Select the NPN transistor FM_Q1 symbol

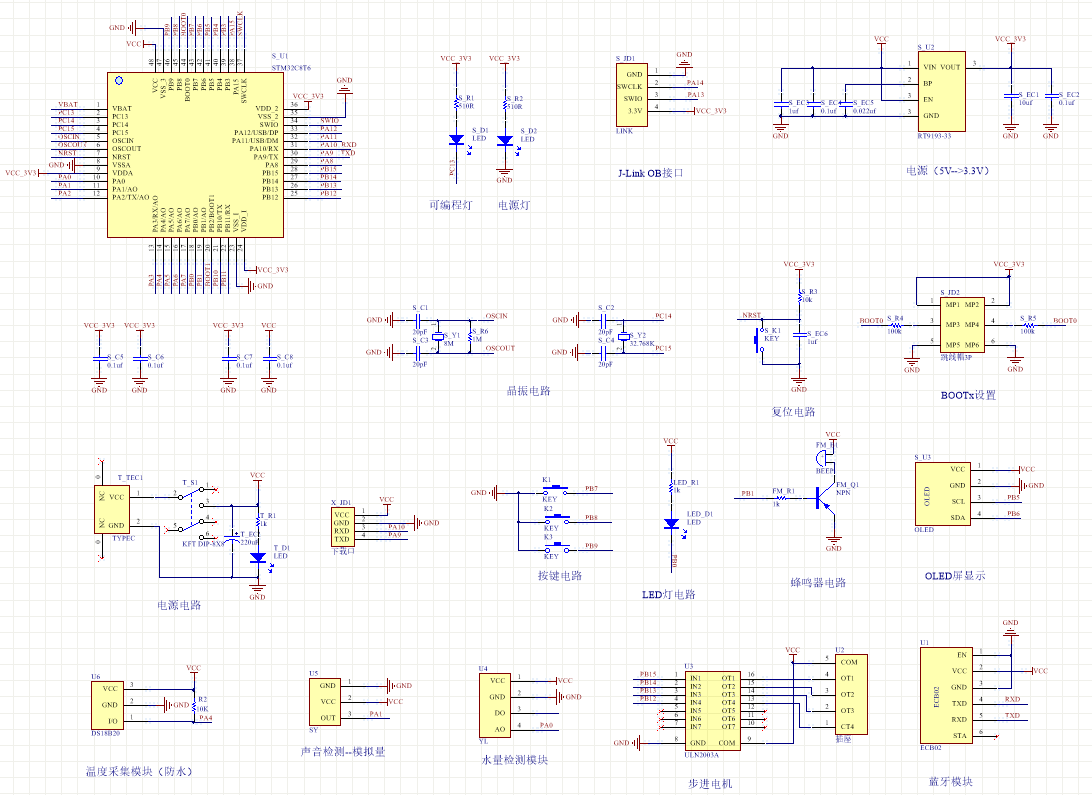(823, 498)
